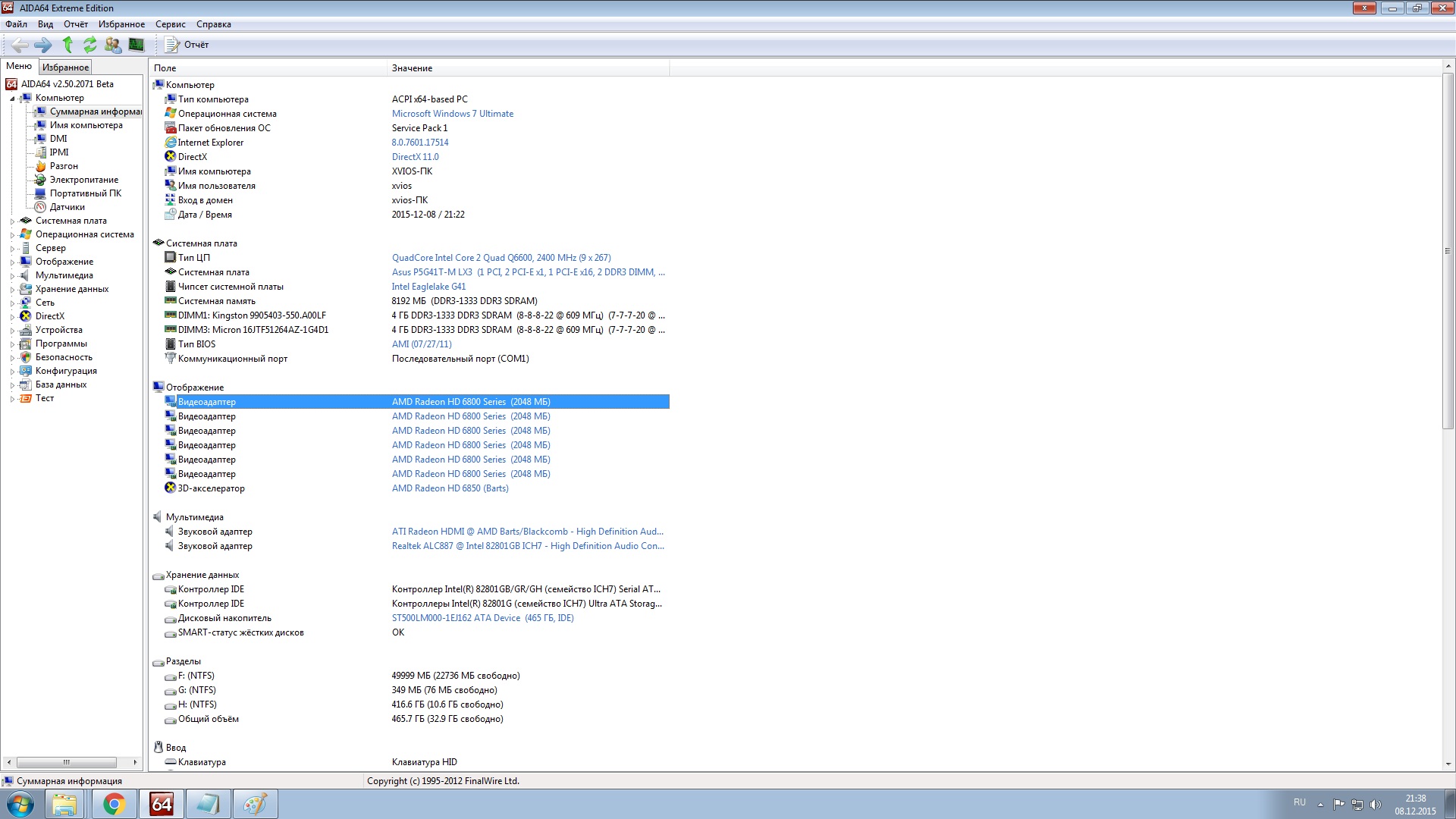This screenshot has height=819, width=1456.
Task: Select Разгон overclock tree item
Action: coord(64,166)
